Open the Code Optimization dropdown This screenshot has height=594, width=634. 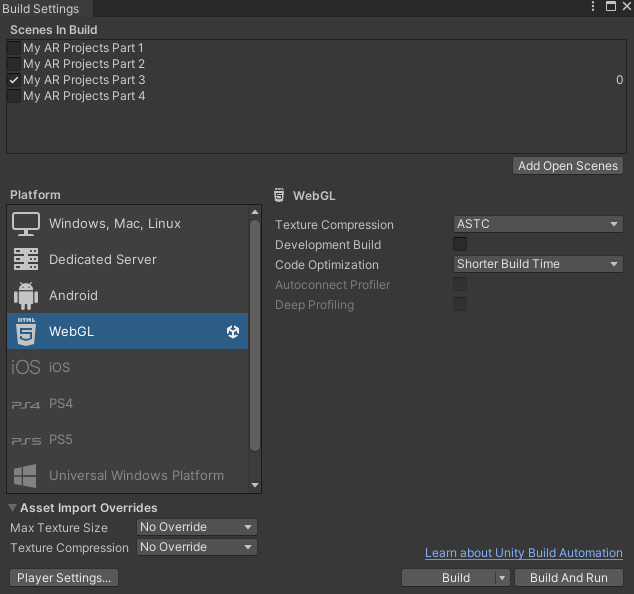click(538, 265)
